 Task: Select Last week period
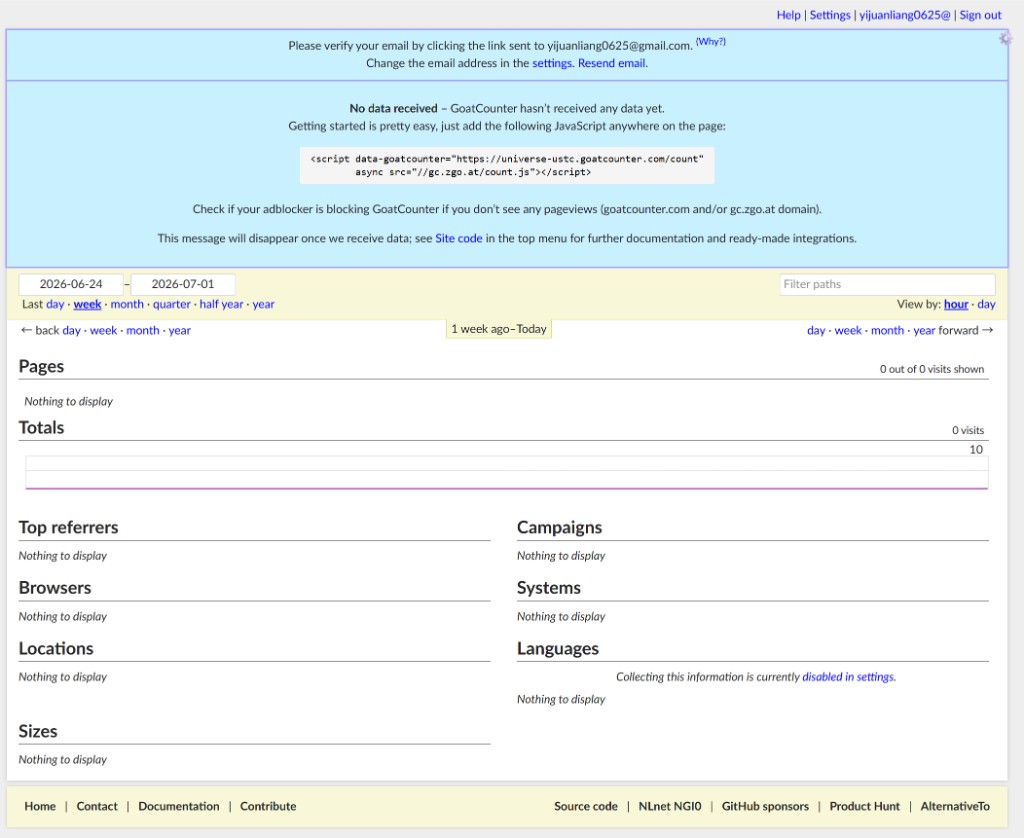(88, 304)
